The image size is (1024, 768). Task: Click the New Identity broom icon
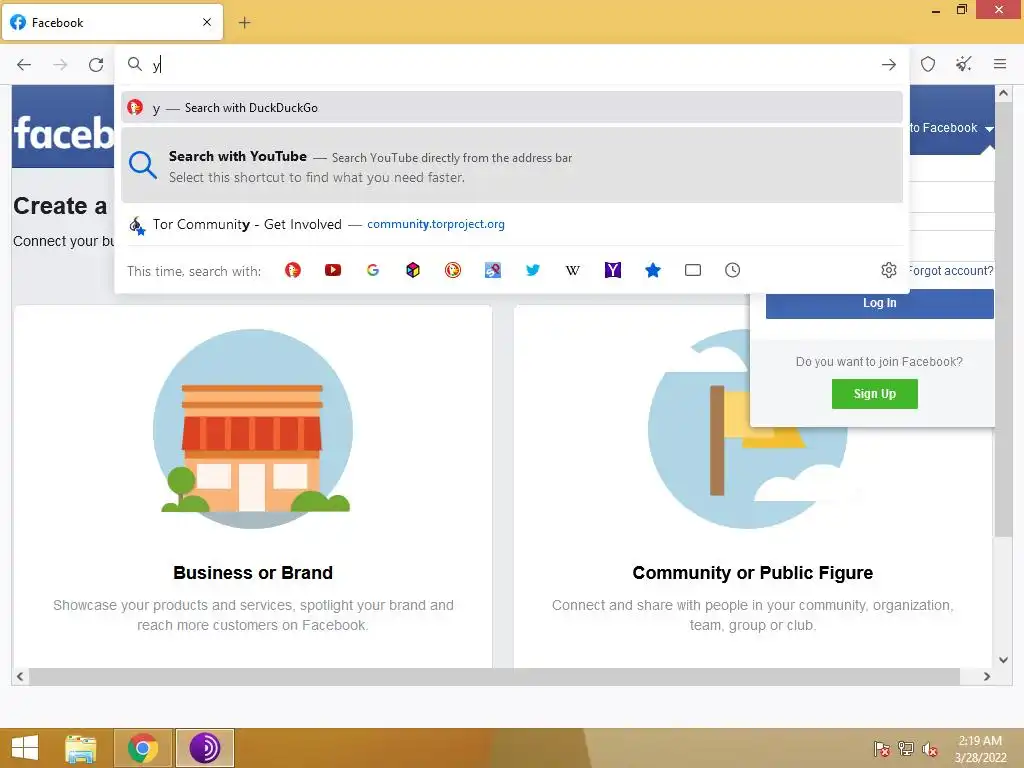pyautogui.click(x=963, y=64)
